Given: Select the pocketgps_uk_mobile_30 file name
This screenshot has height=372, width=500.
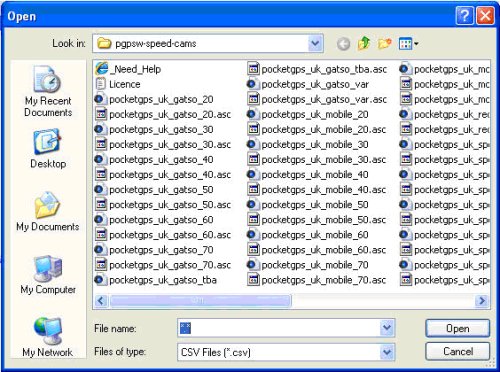Looking at the screenshot, I should coord(314,144).
